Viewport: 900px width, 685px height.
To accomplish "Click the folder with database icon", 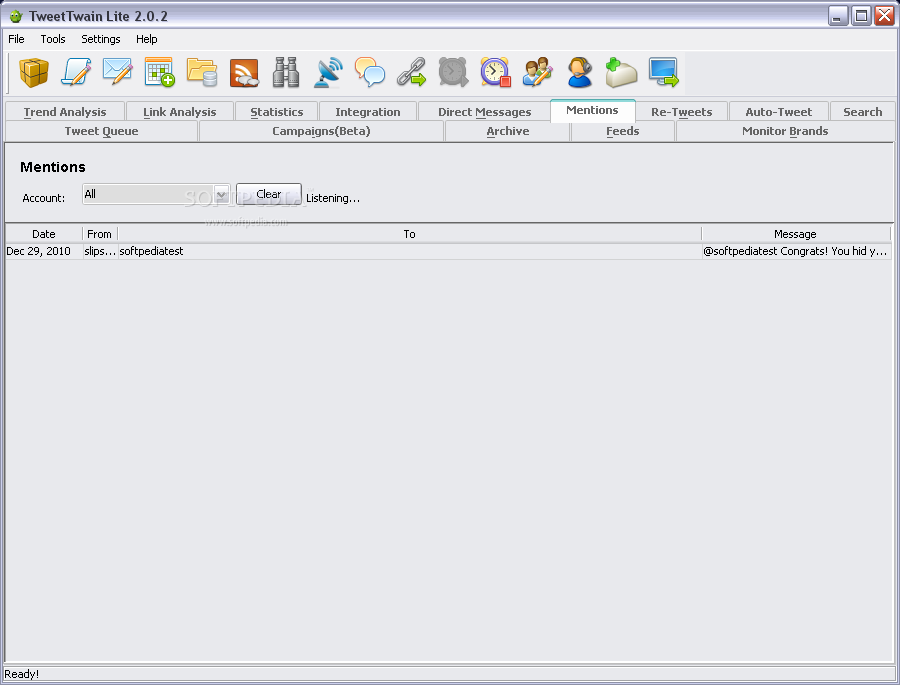I will 202,72.
